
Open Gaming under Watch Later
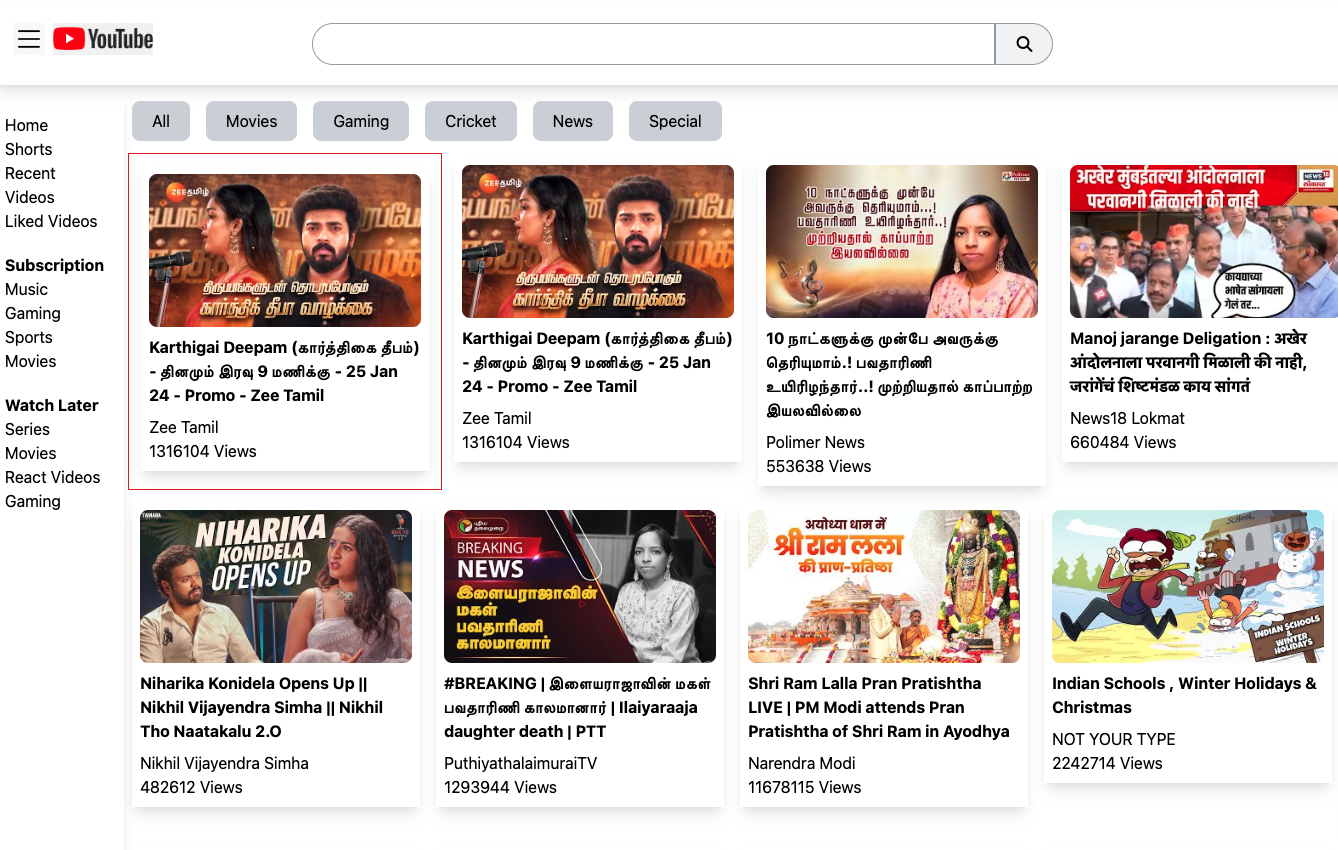pyautogui.click(x=33, y=501)
